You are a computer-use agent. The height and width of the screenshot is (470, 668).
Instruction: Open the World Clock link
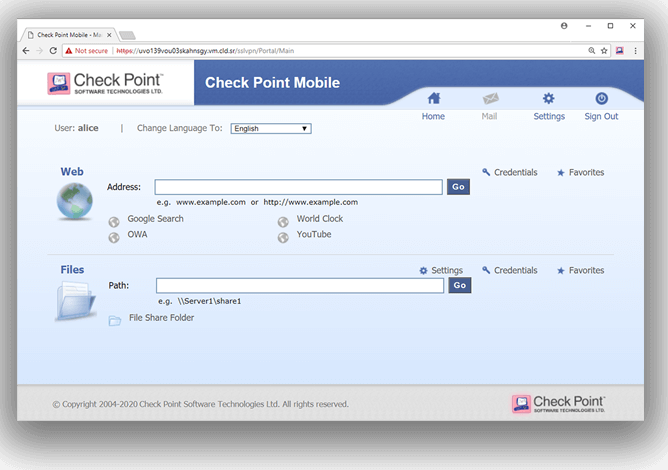click(x=319, y=219)
